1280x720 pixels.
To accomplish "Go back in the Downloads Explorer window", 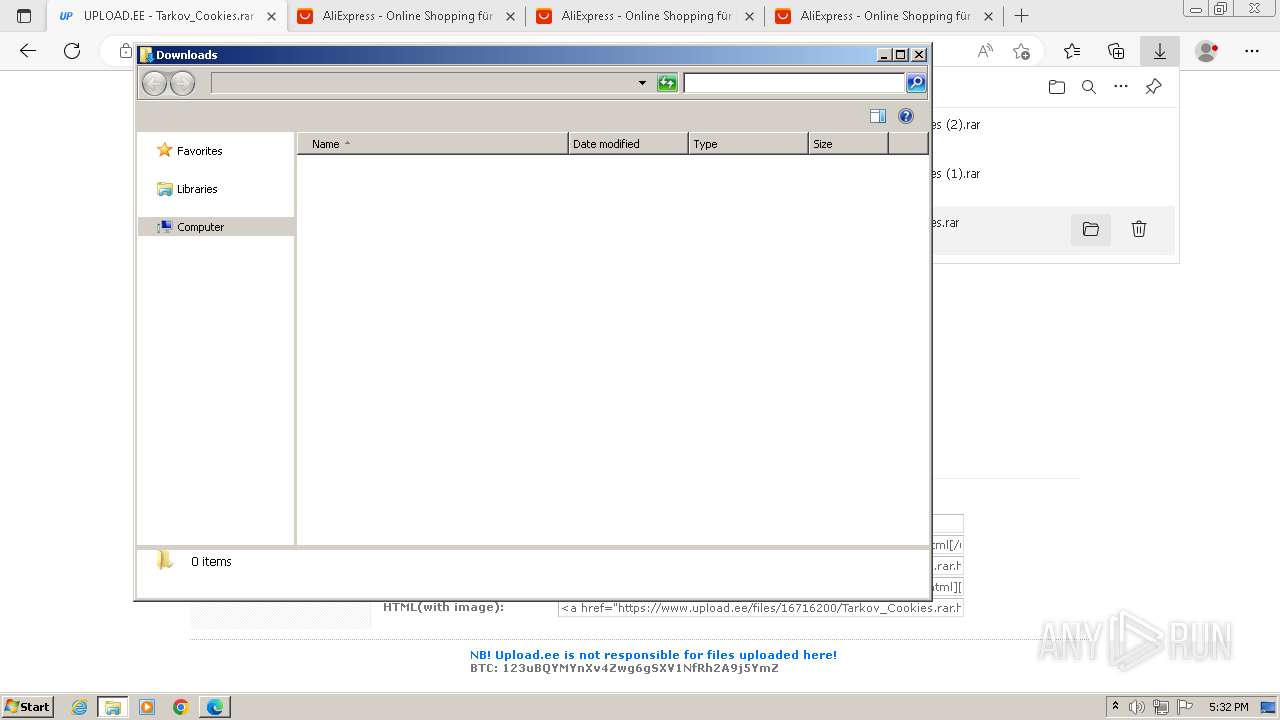I will [154, 83].
